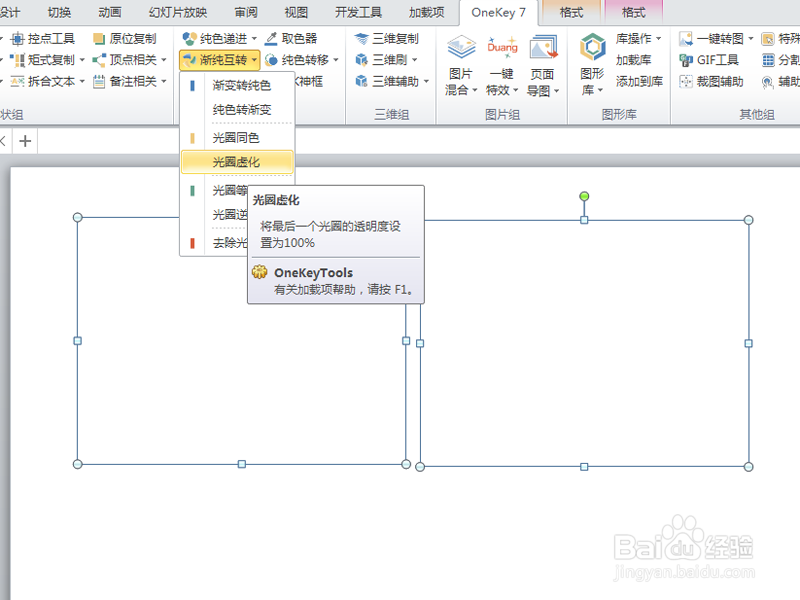Screen dimensions: 800x600
Task: Click the 顶点相关 icon
Action: click(x=99, y=60)
